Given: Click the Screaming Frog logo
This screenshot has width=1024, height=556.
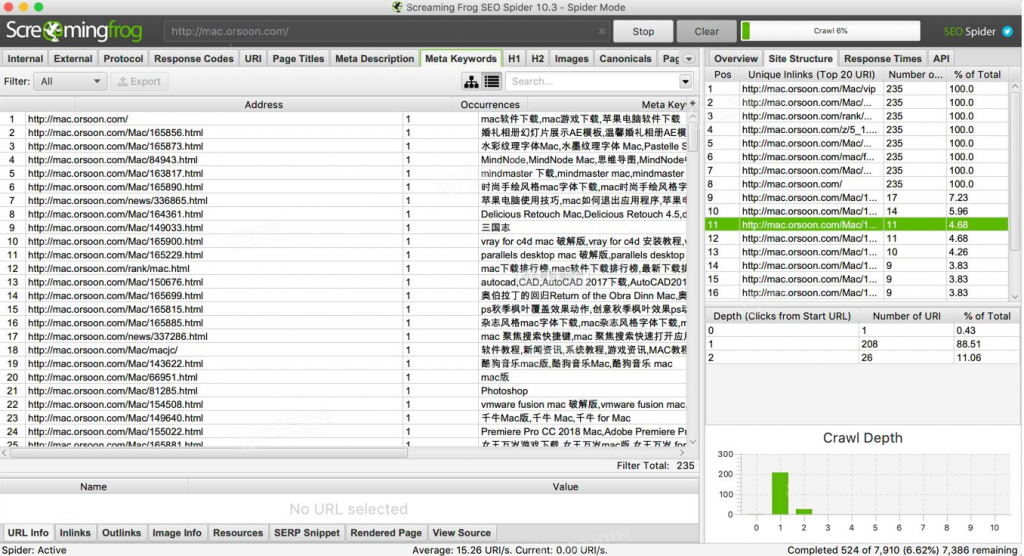Looking at the screenshot, I should point(76,31).
